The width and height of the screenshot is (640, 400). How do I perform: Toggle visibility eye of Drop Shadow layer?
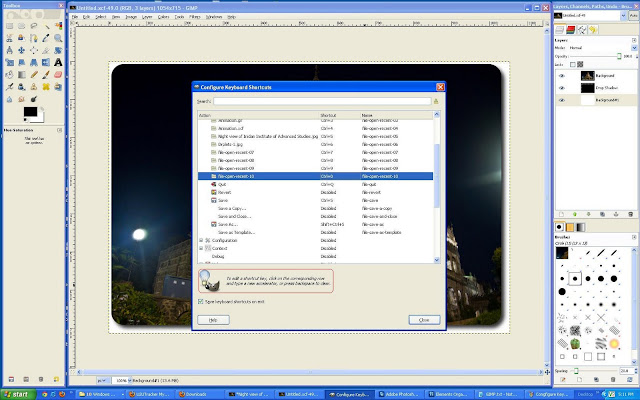coord(562,88)
